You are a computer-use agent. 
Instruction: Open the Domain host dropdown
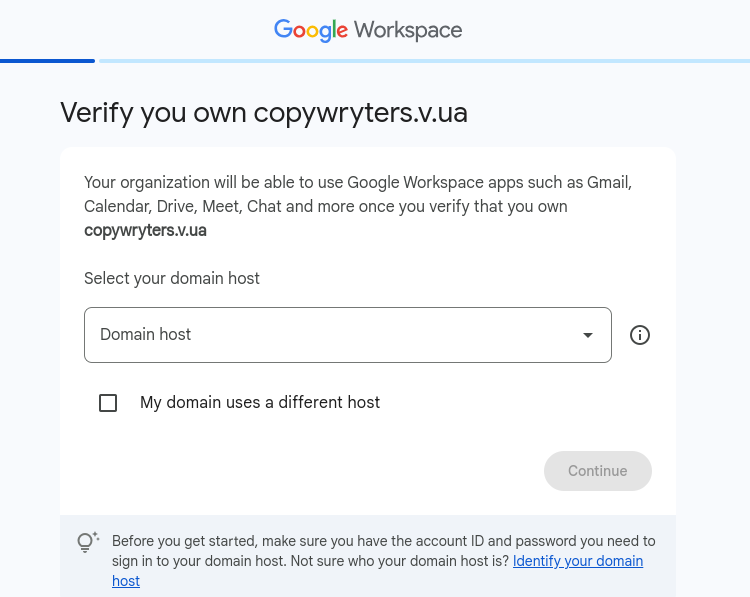click(x=348, y=335)
